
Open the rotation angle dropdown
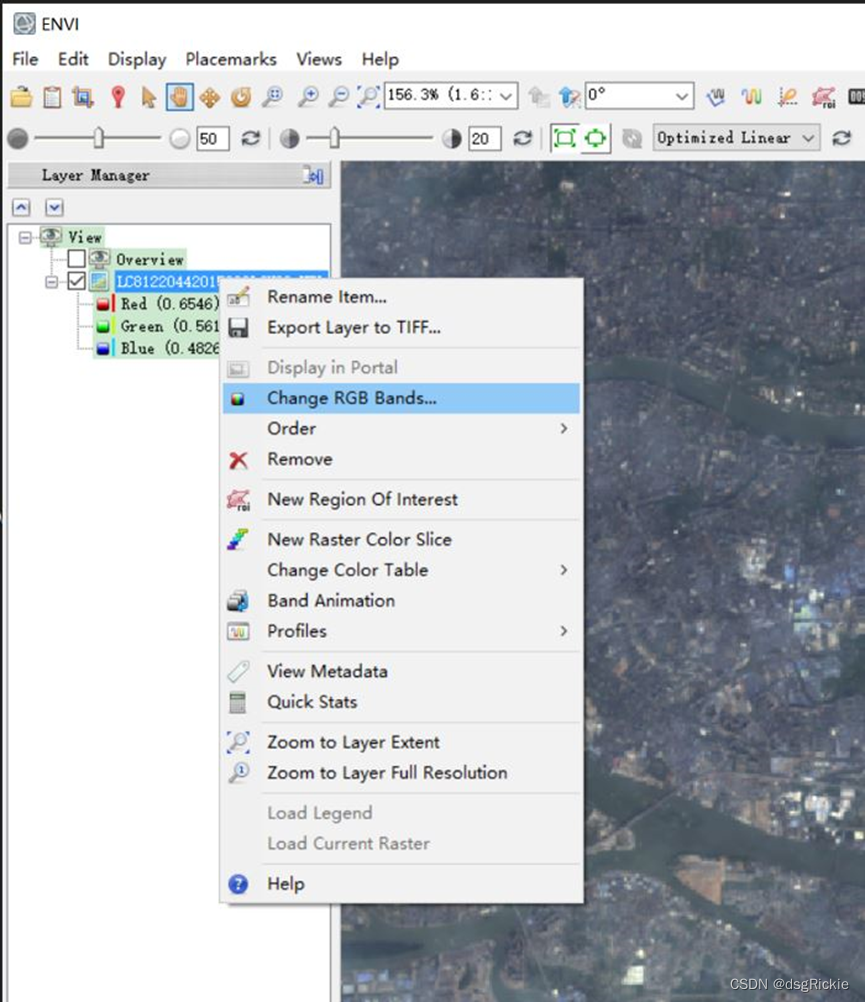(x=682, y=96)
